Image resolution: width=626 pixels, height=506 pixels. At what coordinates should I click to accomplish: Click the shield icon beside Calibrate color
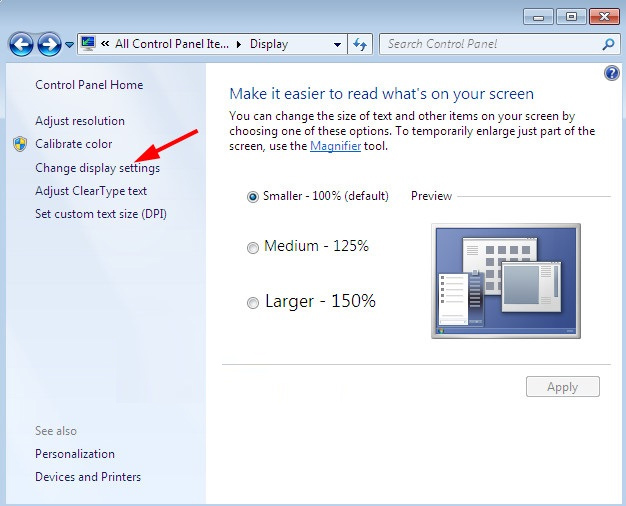click(x=20, y=144)
